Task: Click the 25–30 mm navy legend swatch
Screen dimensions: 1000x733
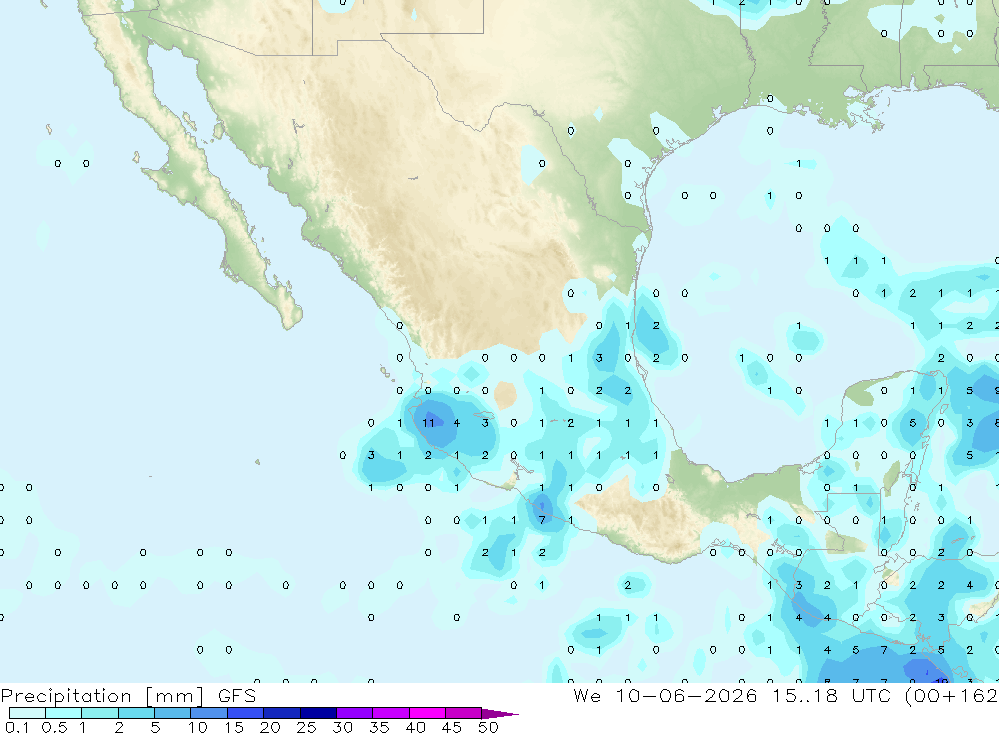Action: tap(318, 713)
